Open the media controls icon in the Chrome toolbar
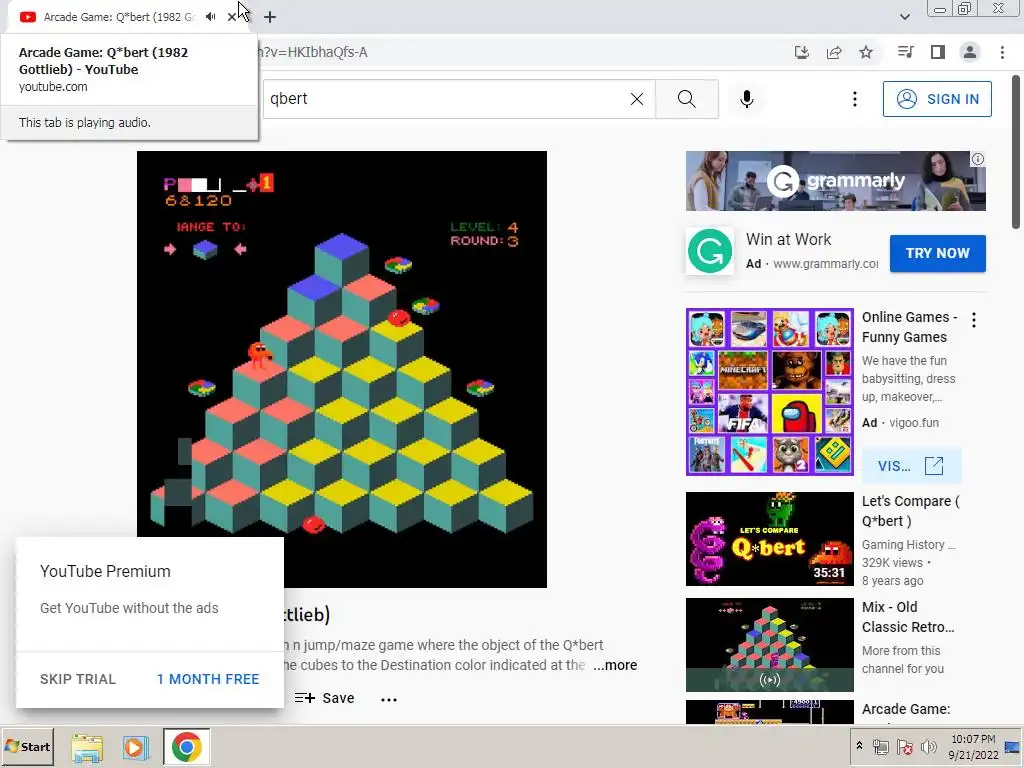This screenshot has width=1024, height=768. coord(905,52)
